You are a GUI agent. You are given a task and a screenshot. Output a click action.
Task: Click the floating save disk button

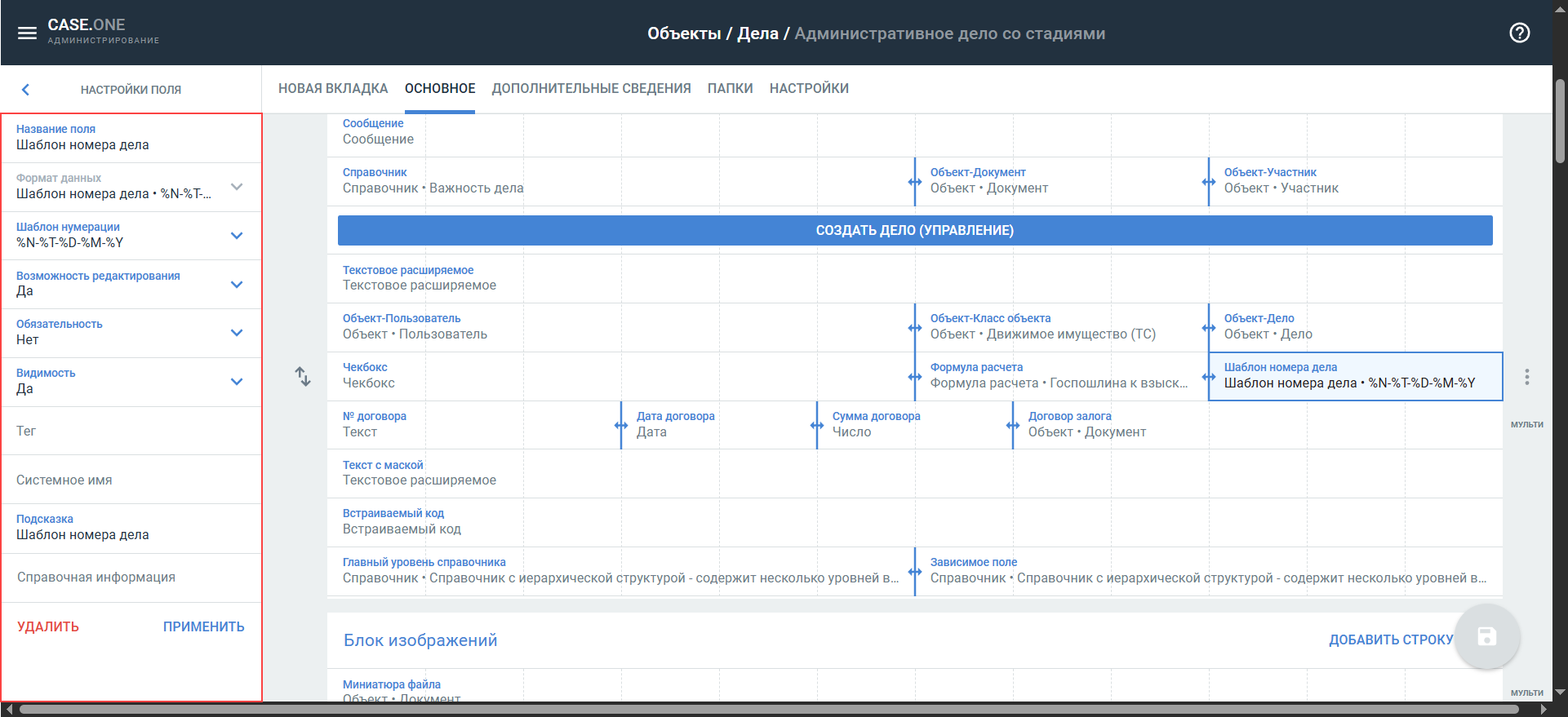pos(1486,637)
